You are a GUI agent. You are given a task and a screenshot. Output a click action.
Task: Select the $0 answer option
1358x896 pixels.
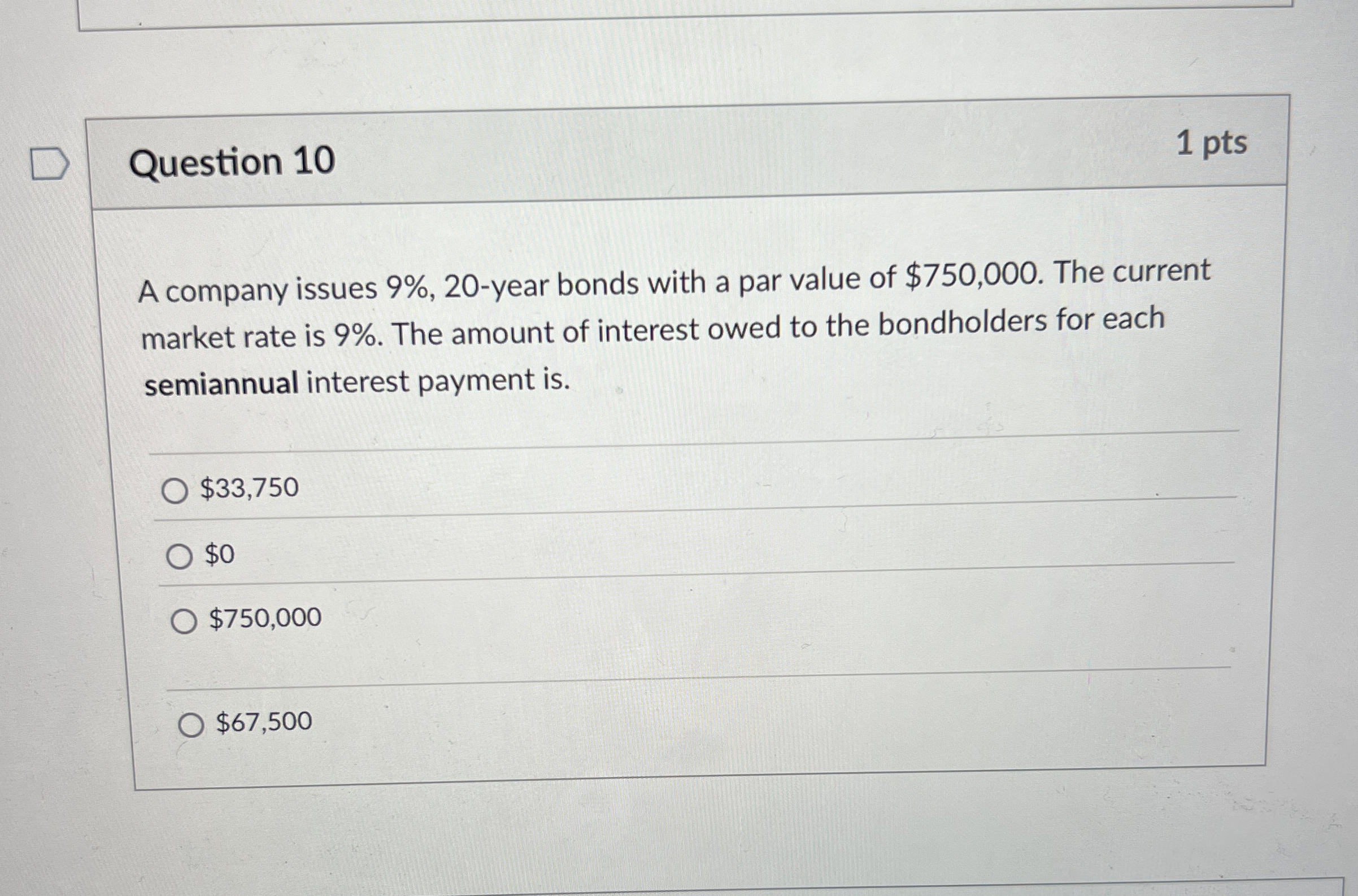pyautogui.click(x=217, y=556)
